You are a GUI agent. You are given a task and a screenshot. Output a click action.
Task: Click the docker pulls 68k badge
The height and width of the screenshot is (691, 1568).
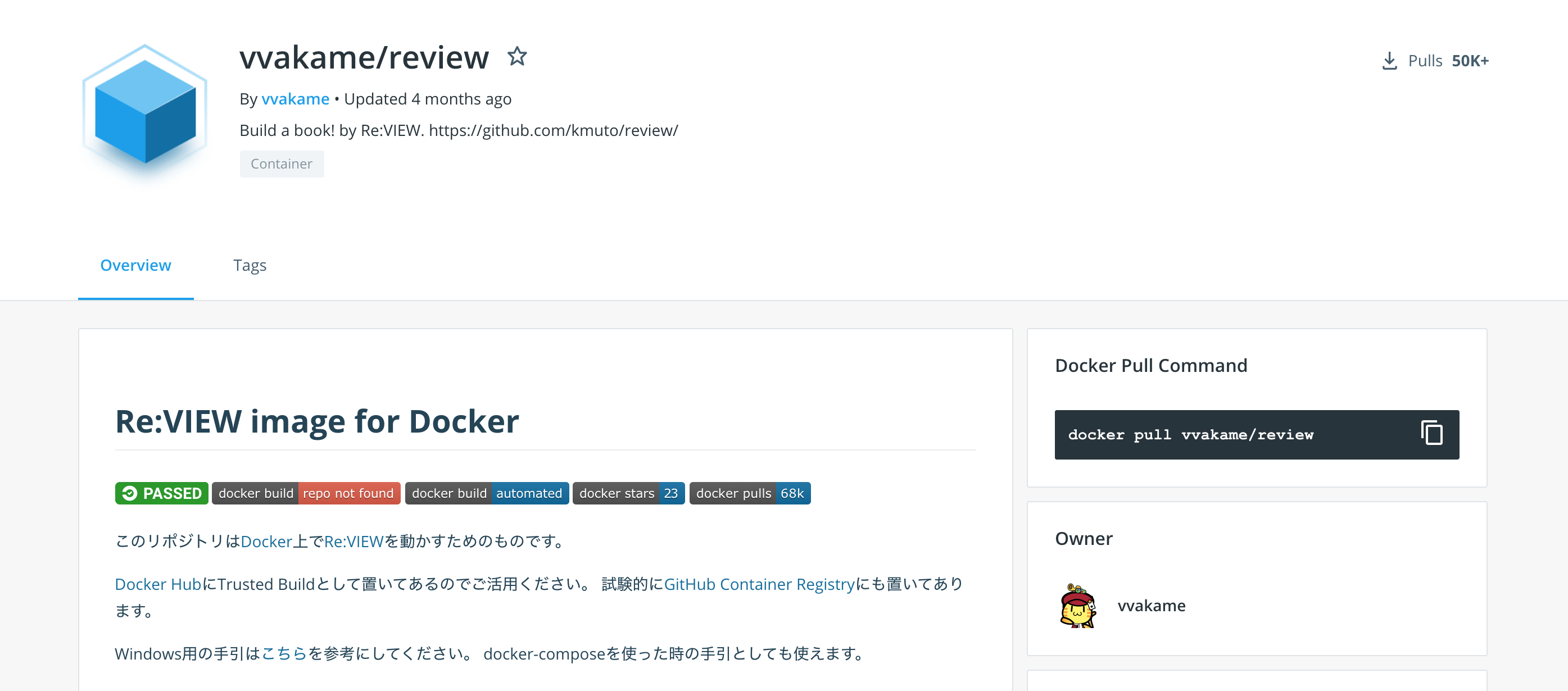tap(750, 493)
